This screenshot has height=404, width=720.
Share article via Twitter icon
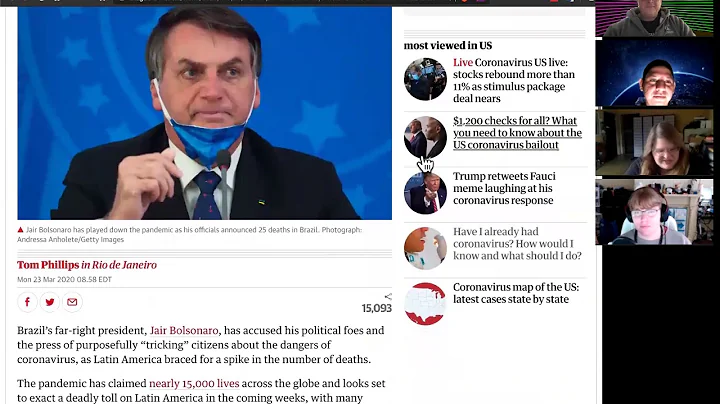tap(50, 302)
